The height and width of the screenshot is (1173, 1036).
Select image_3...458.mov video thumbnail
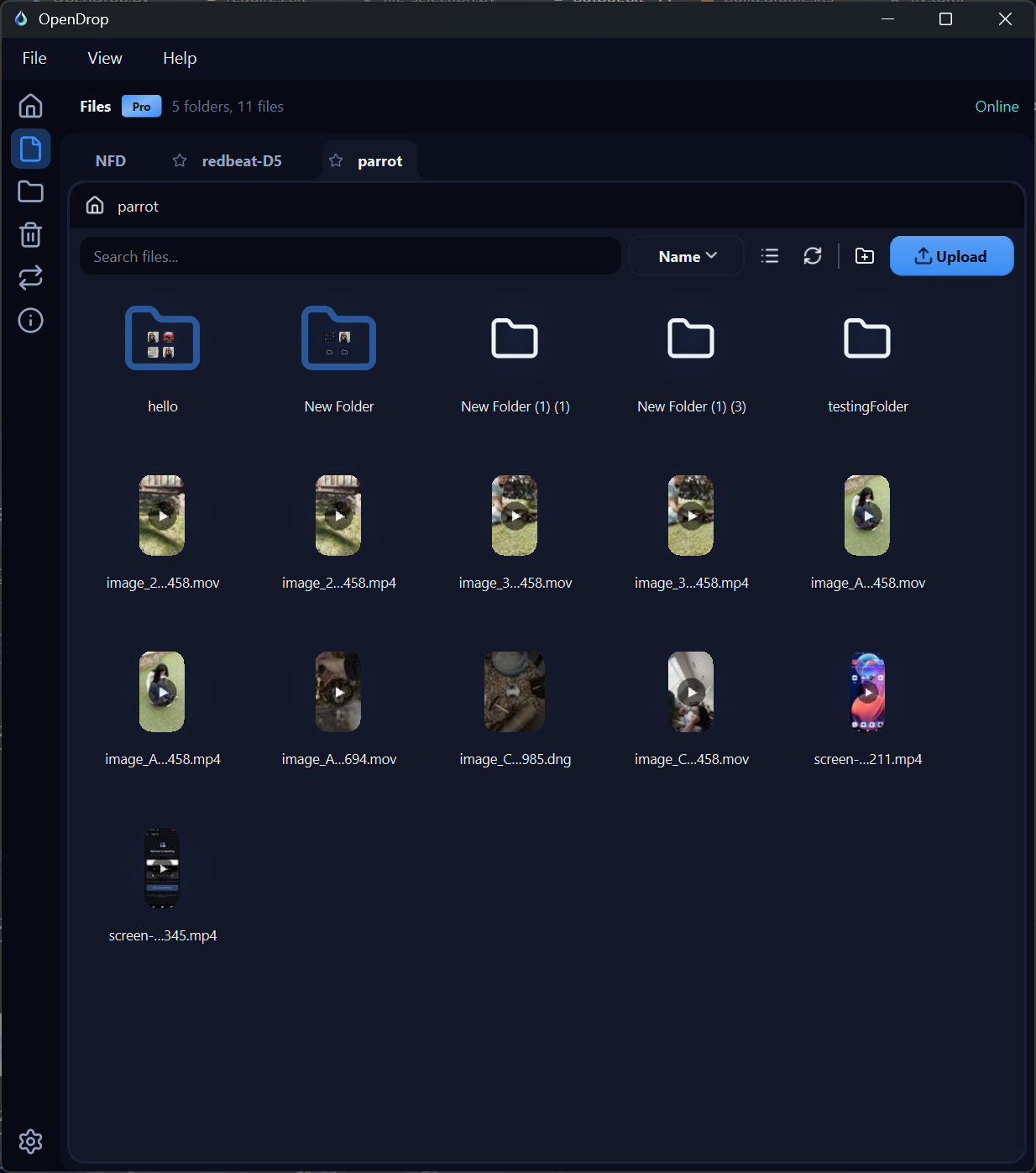pos(515,516)
